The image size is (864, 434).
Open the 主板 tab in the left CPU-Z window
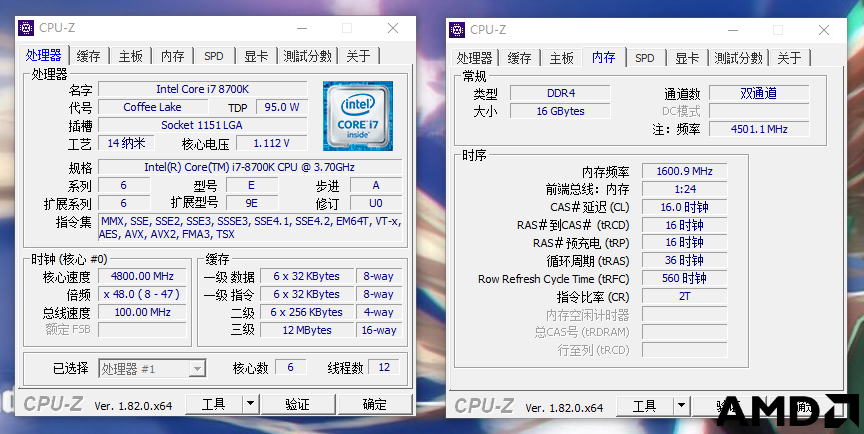131,56
